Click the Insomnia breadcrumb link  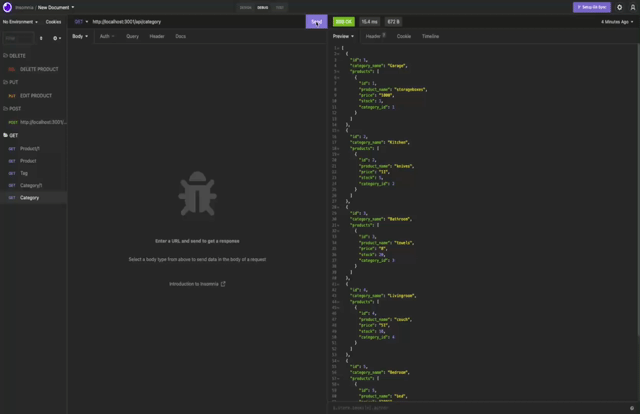click(x=24, y=7)
